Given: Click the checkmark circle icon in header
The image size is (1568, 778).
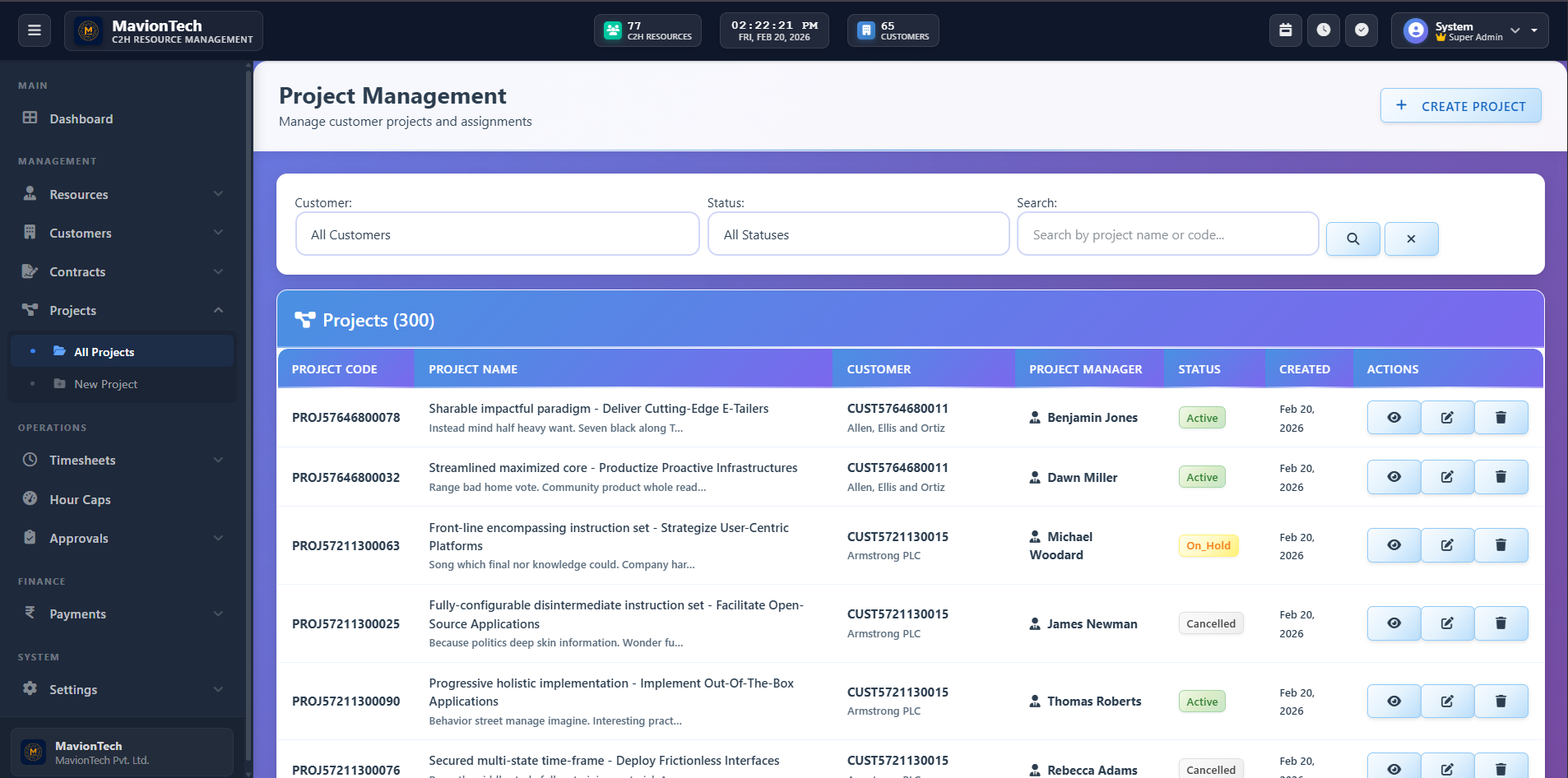Looking at the screenshot, I should [1362, 30].
